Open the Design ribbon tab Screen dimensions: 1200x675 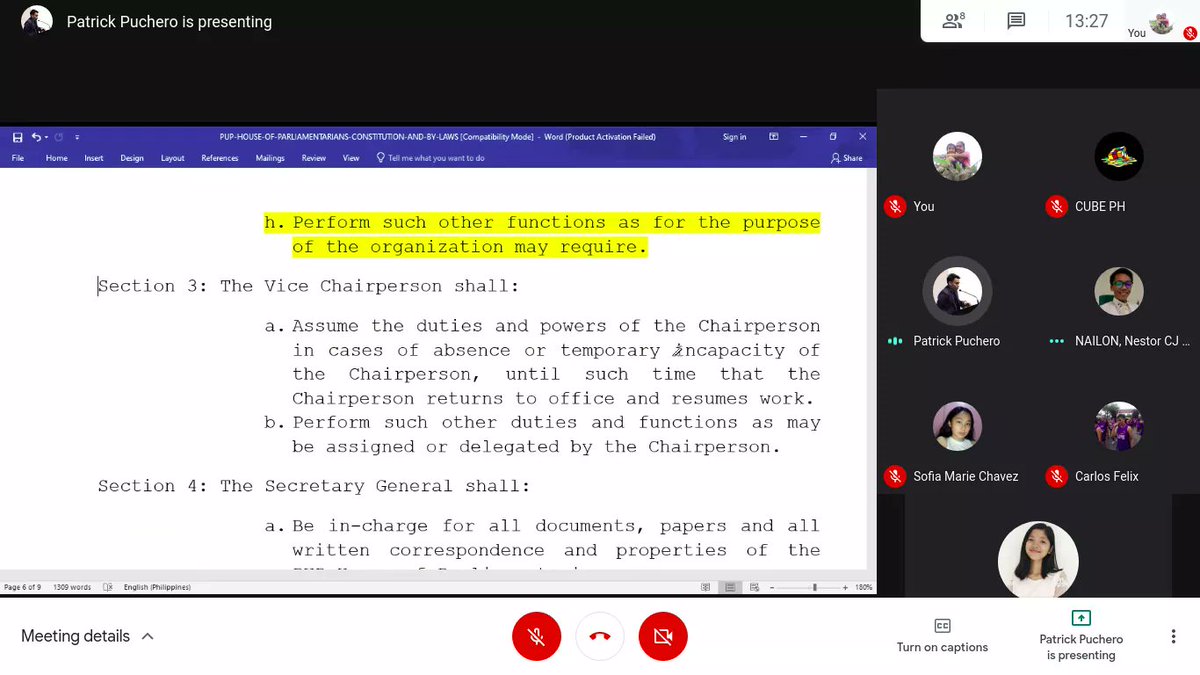(x=132, y=158)
